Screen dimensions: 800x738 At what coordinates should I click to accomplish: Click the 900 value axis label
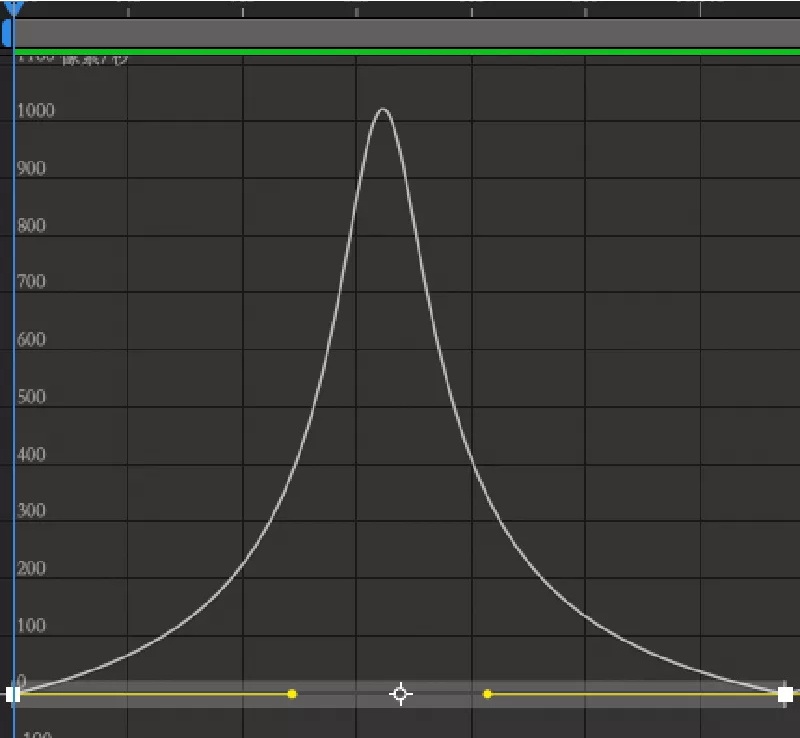(x=31, y=168)
